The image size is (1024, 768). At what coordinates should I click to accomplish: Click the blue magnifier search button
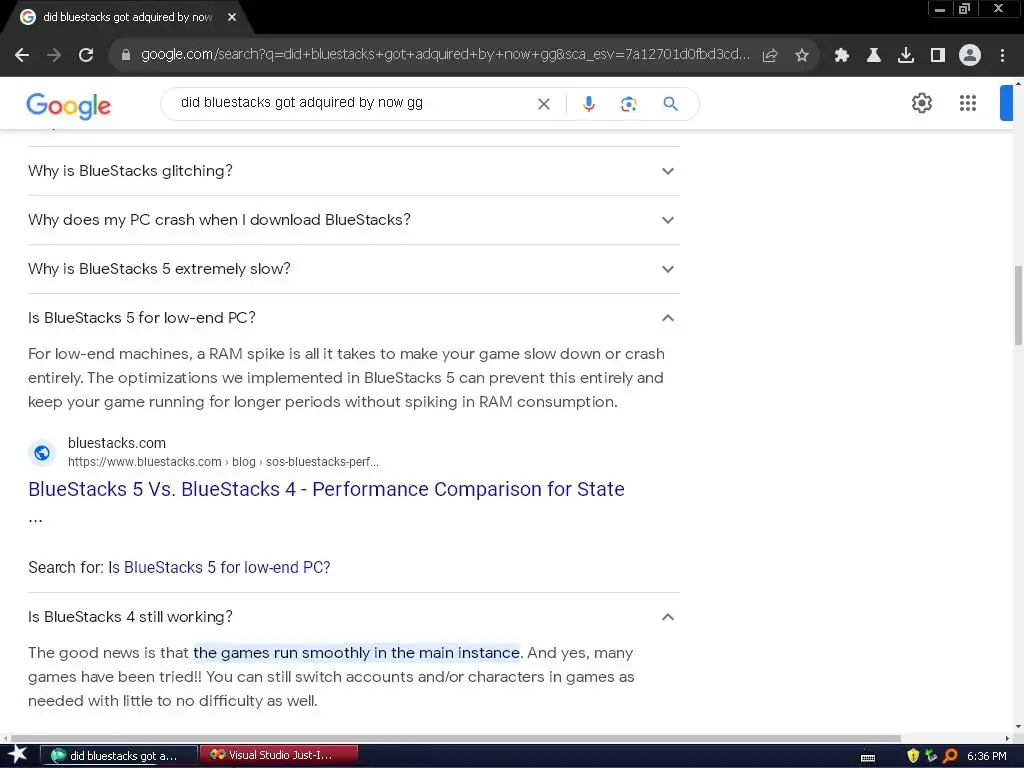coord(671,104)
